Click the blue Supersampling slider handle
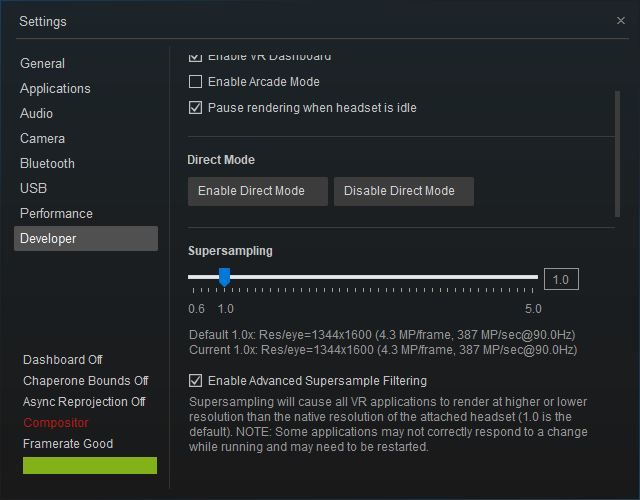 click(224, 278)
